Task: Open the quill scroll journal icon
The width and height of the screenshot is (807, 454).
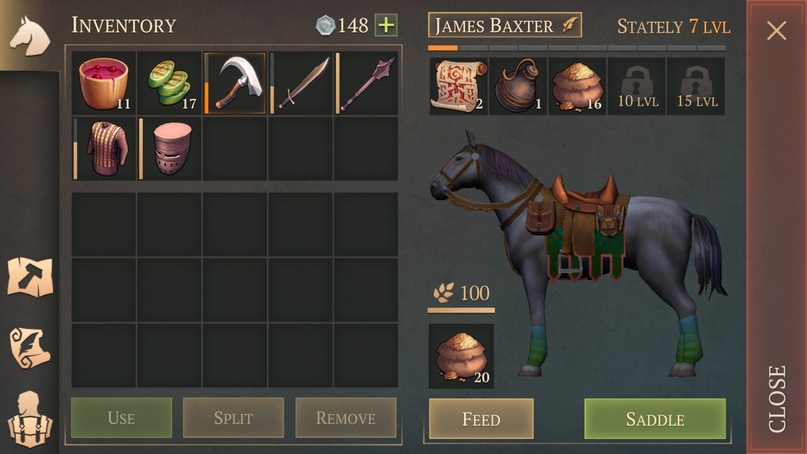Action: click(30, 348)
